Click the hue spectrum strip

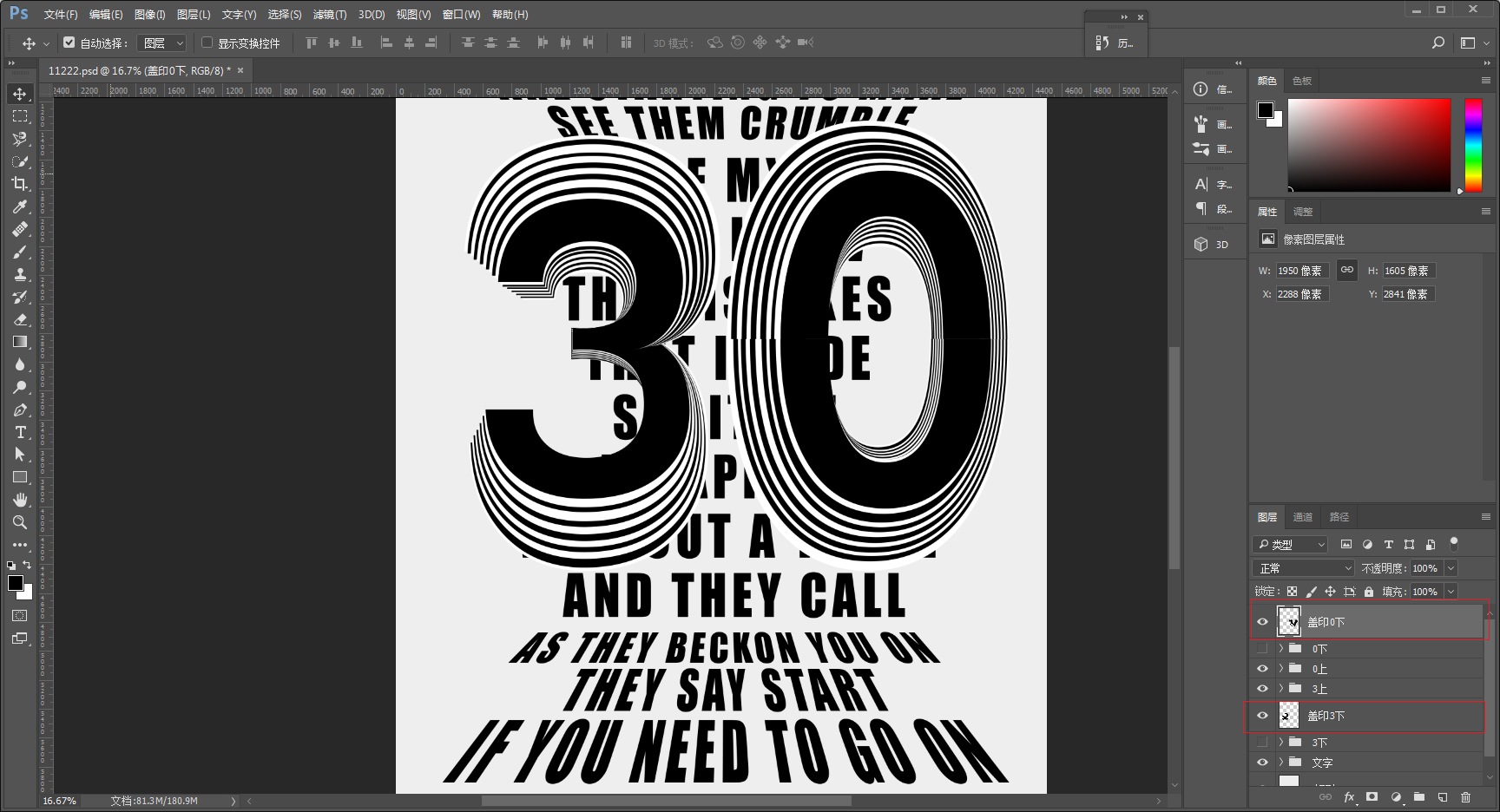(1474, 145)
